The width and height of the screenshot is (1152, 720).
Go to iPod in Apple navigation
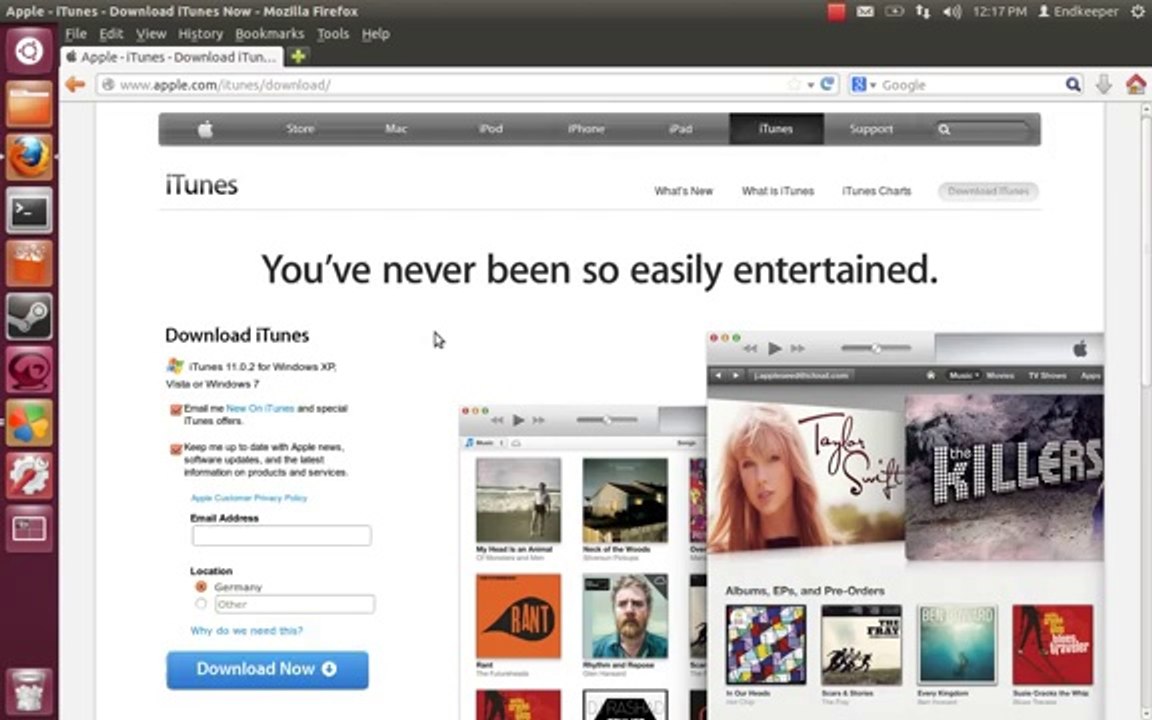pyautogui.click(x=491, y=129)
